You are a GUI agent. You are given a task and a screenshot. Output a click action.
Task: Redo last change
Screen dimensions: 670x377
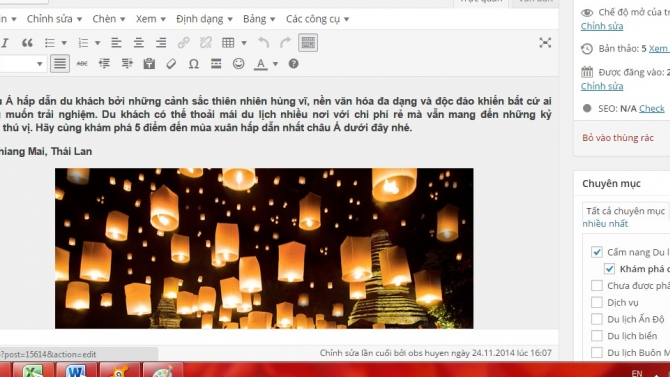pyautogui.click(x=285, y=43)
